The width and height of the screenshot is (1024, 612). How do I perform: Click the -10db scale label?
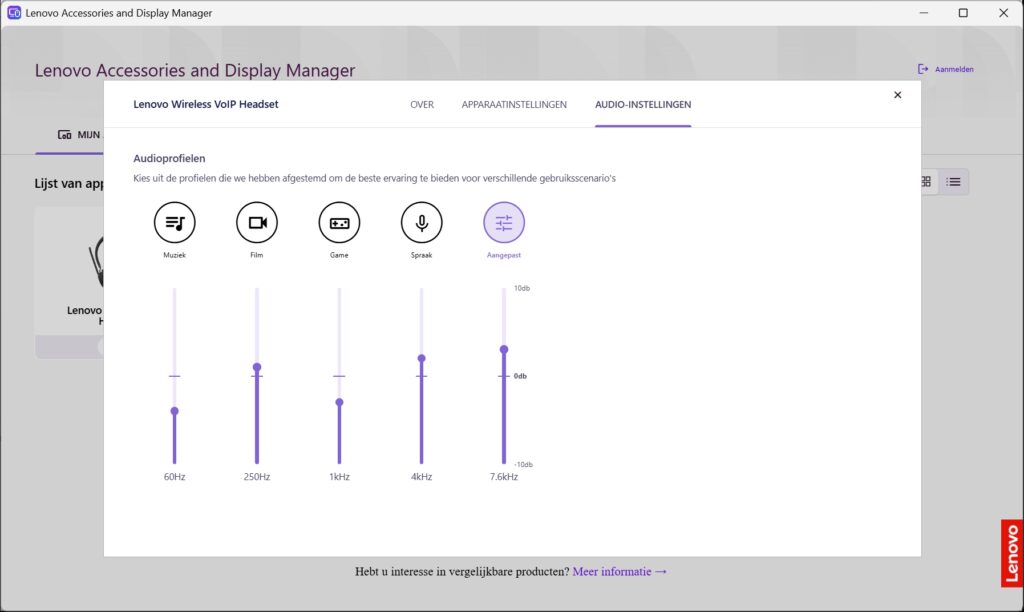523,464
